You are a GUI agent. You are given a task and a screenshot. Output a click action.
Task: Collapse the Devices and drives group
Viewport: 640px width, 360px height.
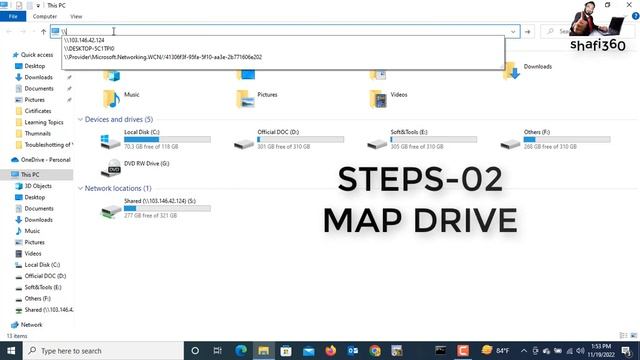coord(80,119)
